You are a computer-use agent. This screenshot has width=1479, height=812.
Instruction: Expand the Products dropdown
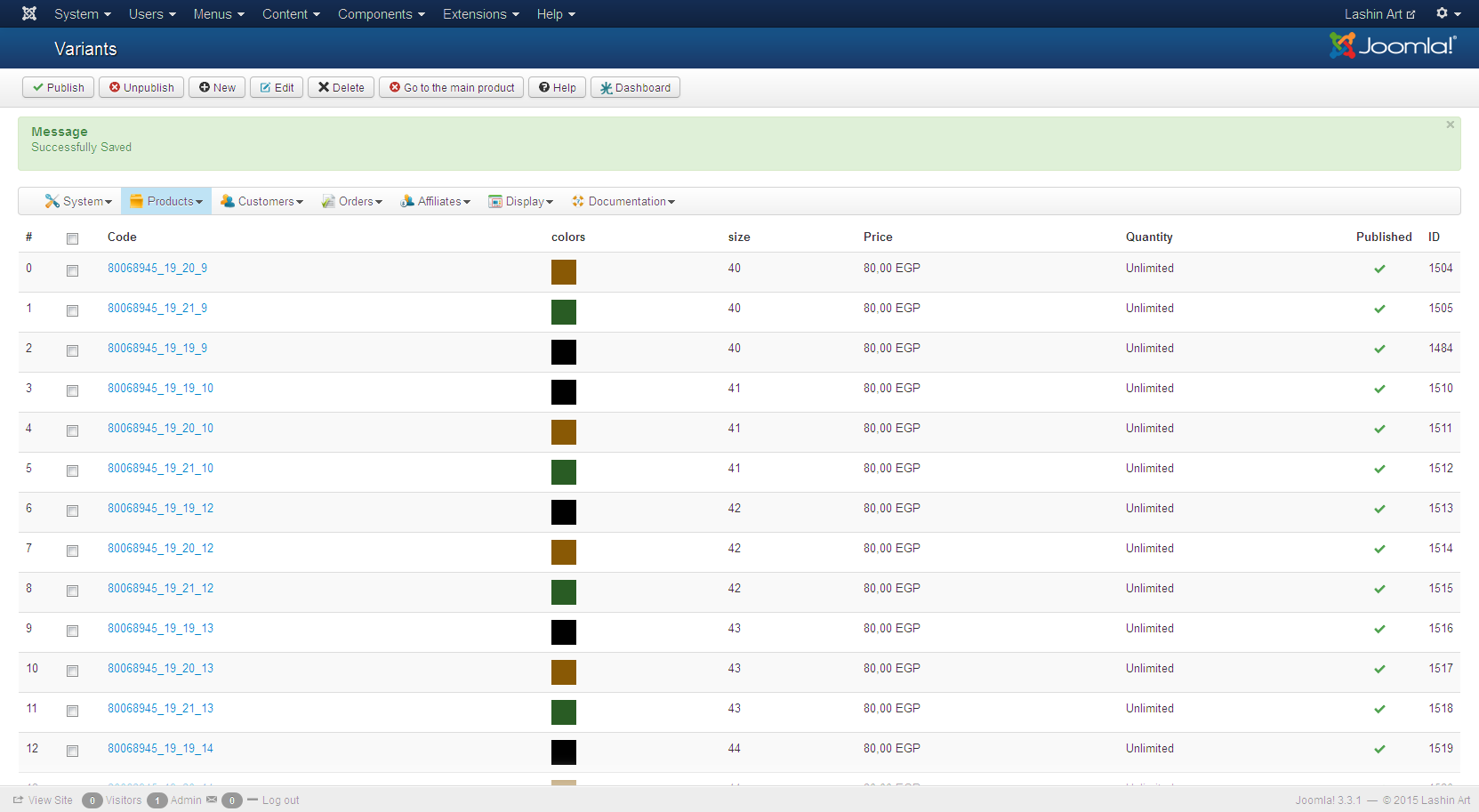click(166, 201)
